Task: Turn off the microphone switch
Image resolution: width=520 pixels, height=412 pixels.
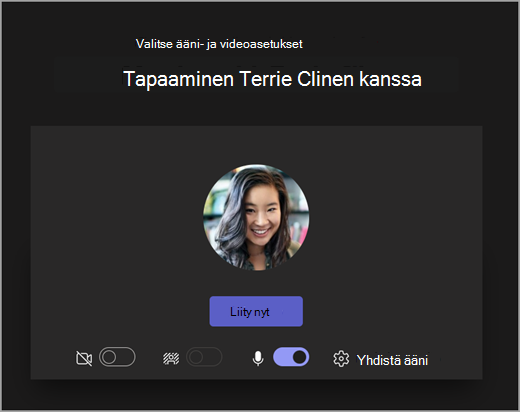Action: pos(291,357)
